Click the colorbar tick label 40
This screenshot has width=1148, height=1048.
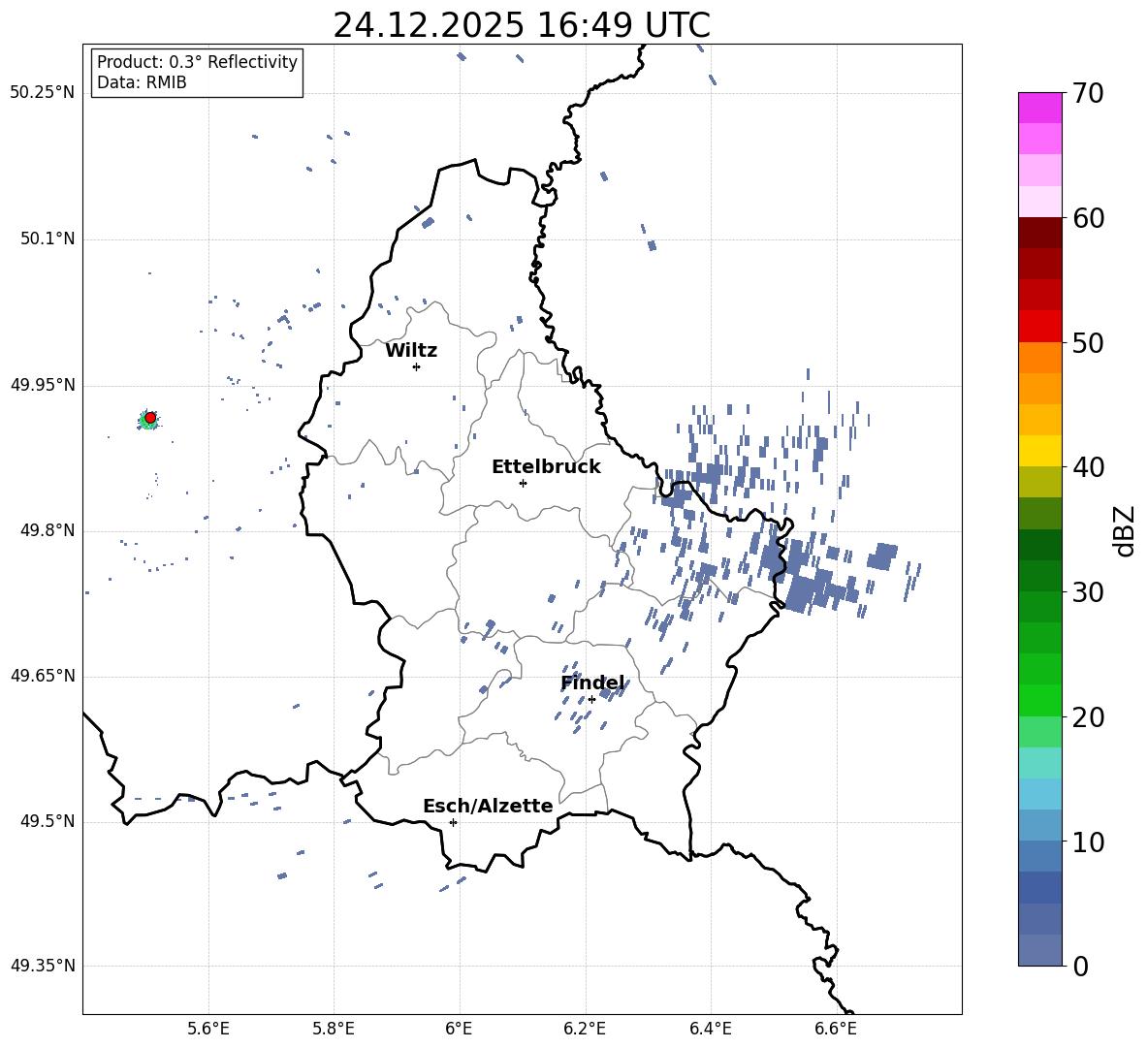point(1089,467)
